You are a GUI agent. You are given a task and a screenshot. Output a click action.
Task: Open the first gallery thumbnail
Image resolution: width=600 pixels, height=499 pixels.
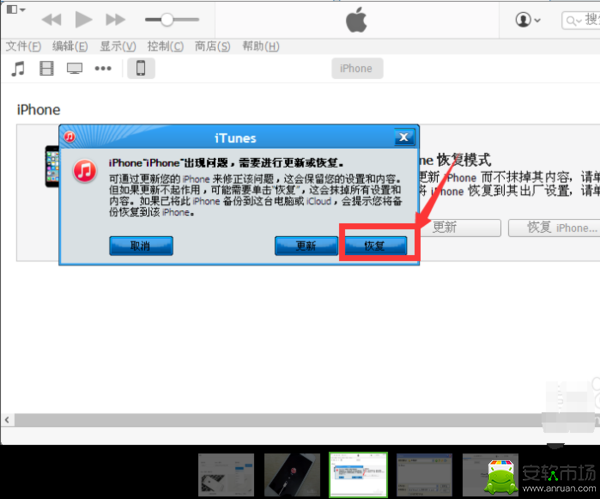point(226,475)
